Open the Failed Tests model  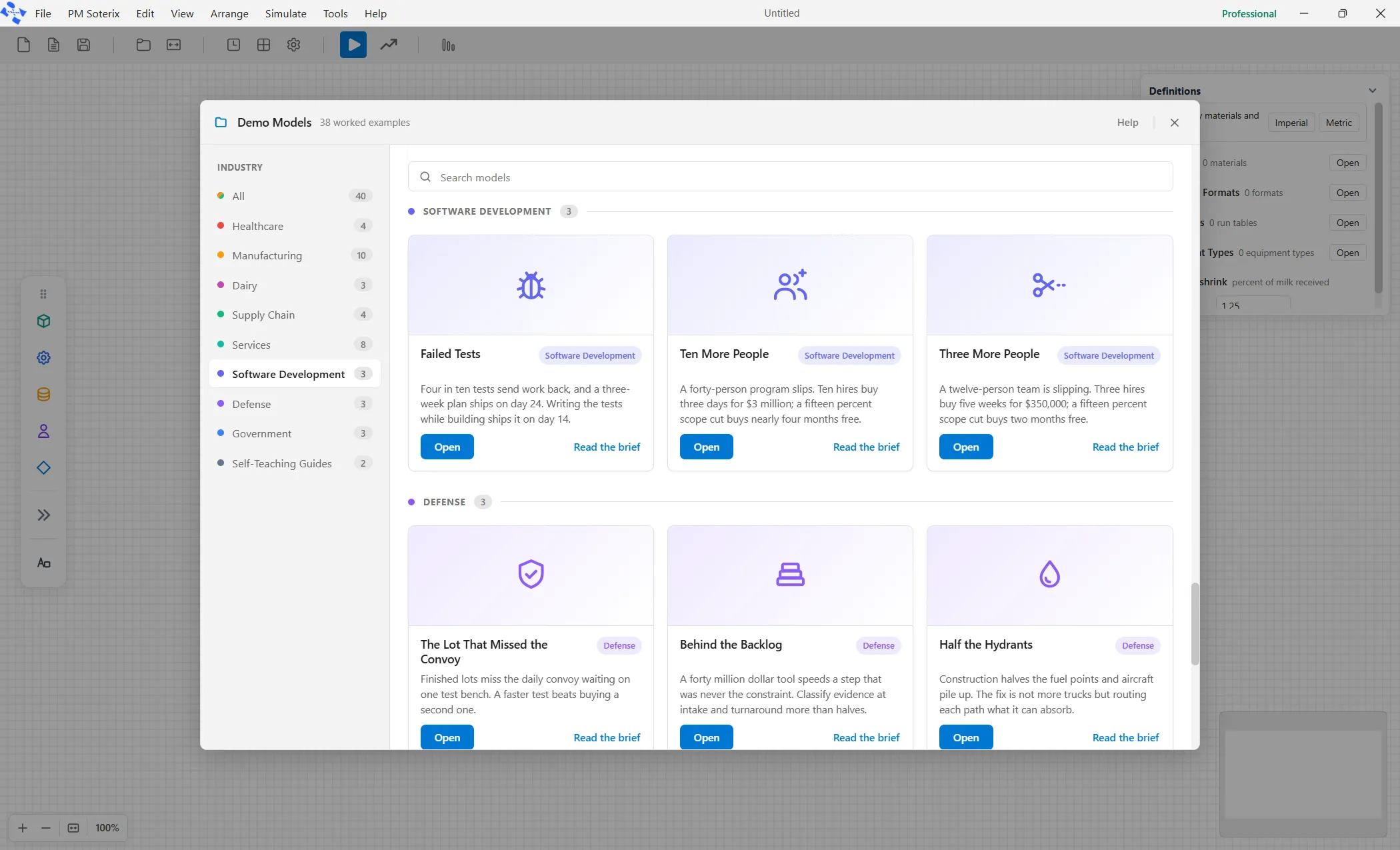point(447,447)
